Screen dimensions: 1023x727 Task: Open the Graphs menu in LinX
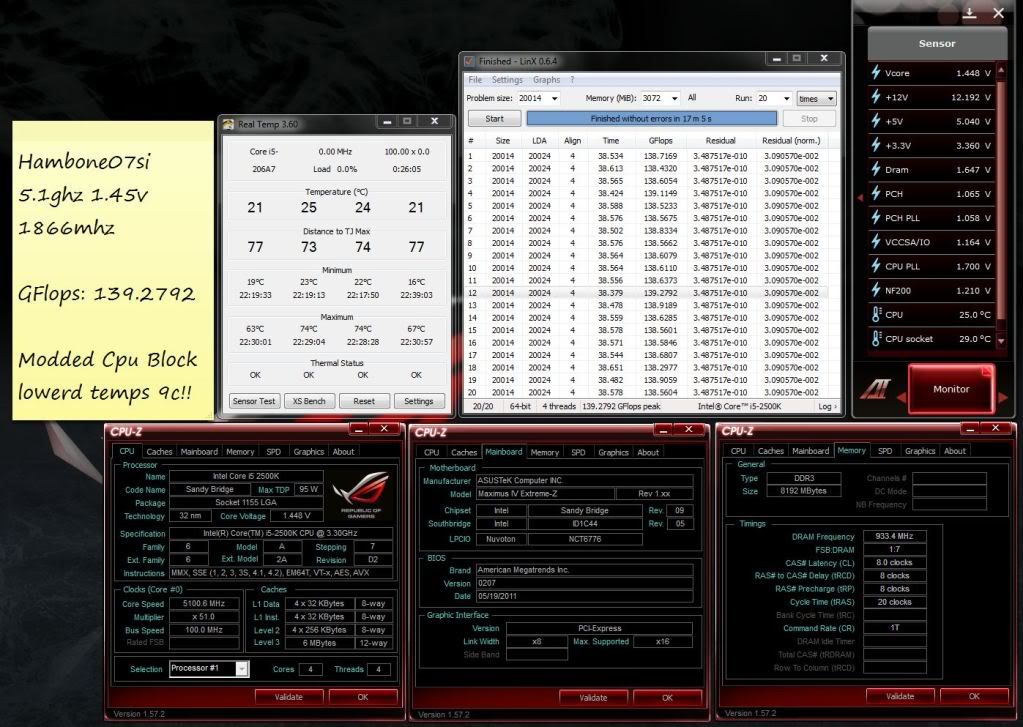click(546, 80)
